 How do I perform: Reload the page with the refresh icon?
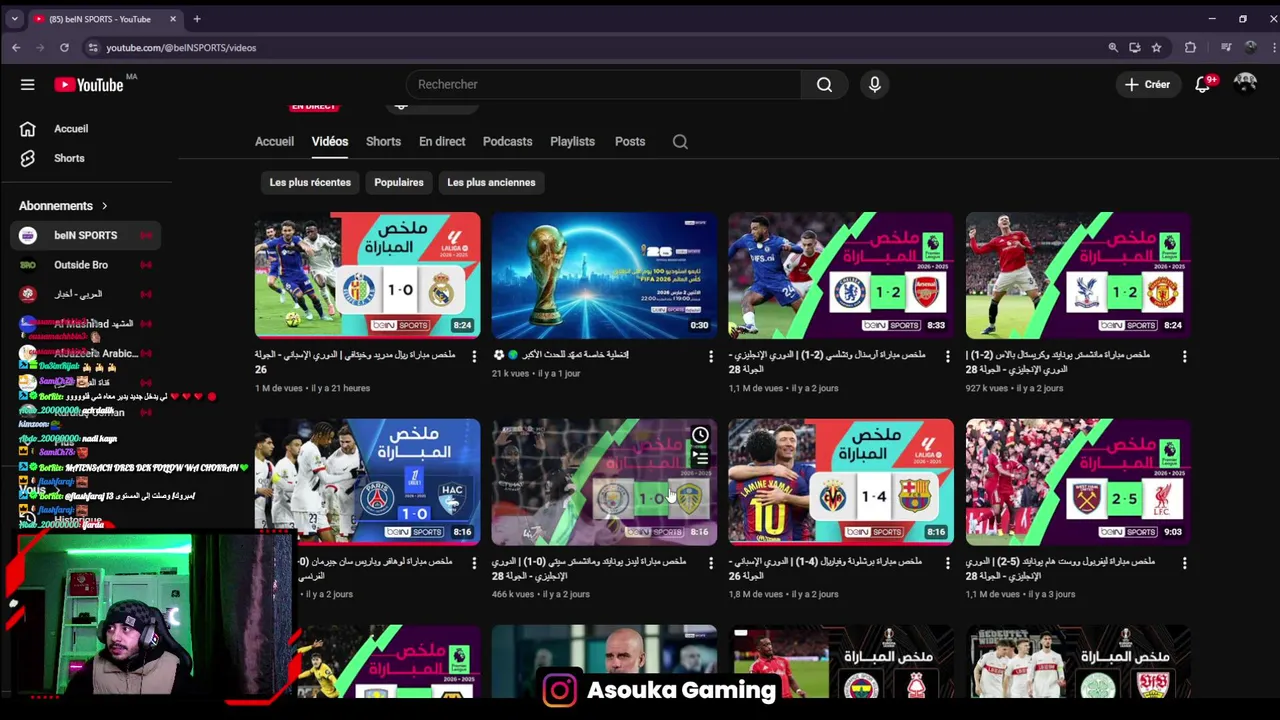click(64, 47)
